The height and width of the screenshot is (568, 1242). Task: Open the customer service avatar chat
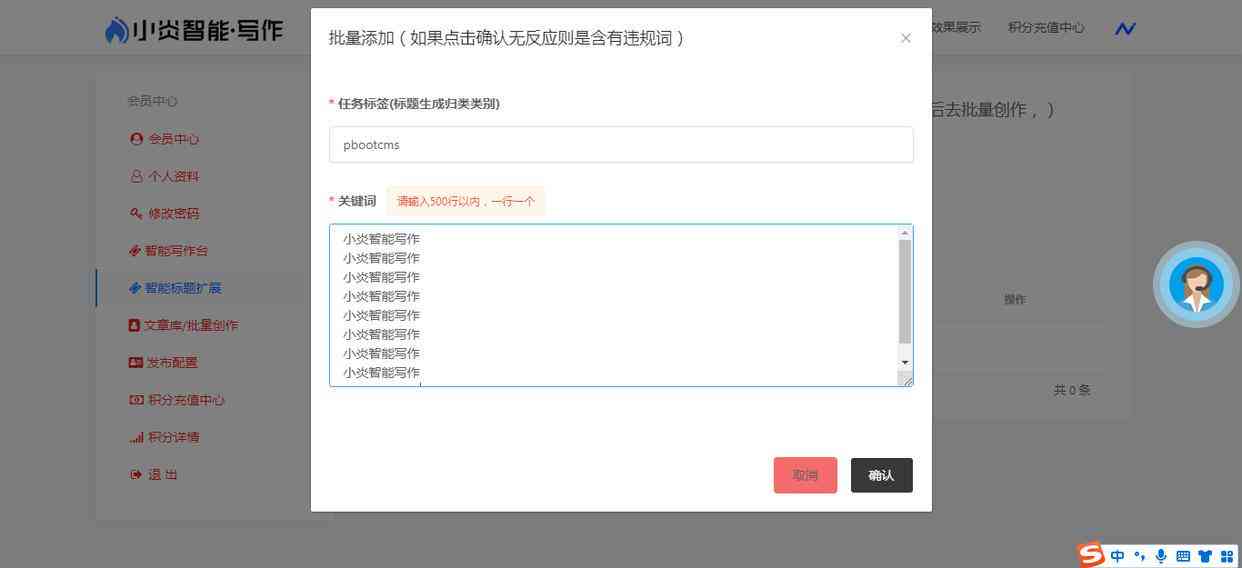click(1196, 285)
